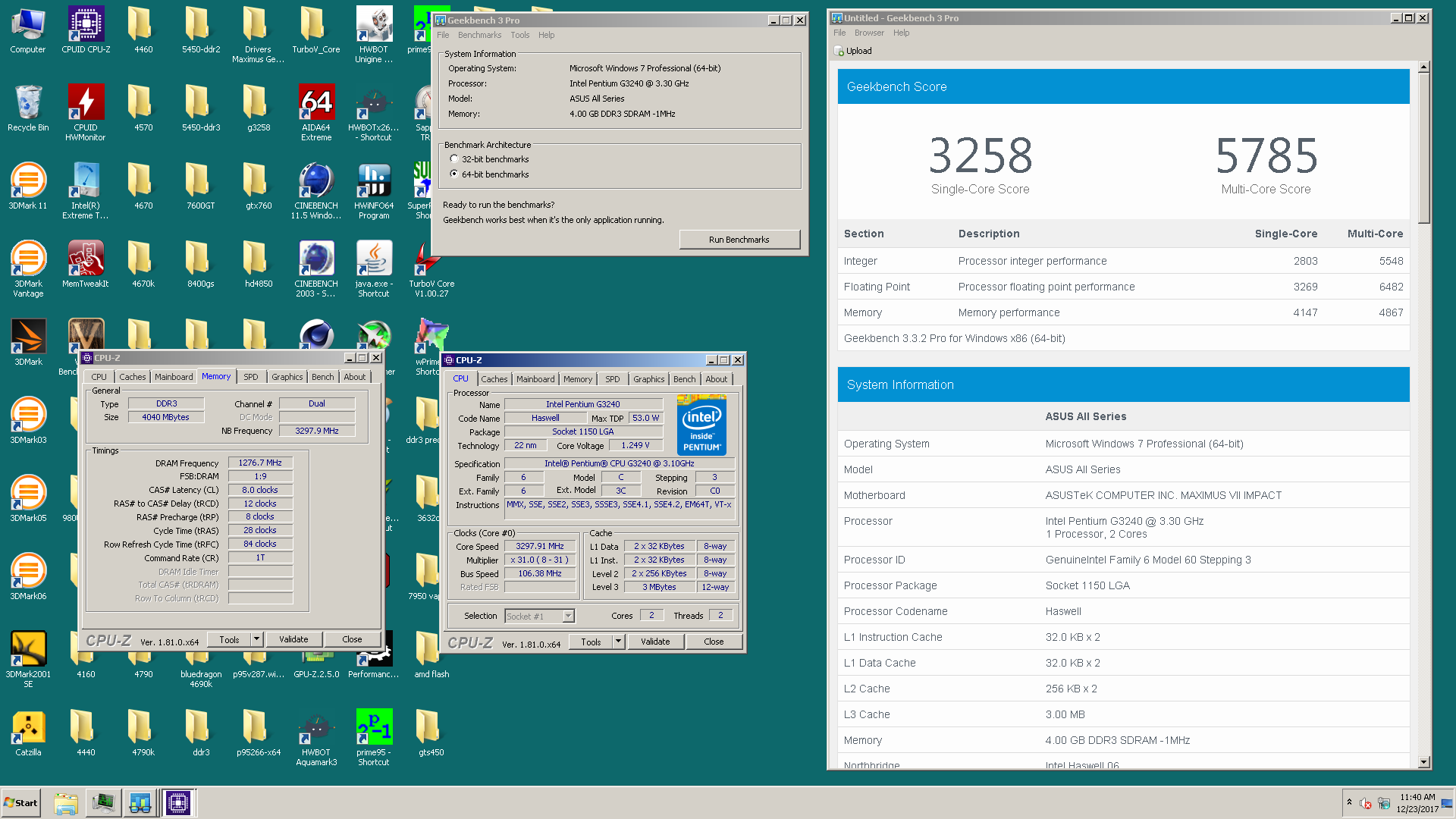
Task: Click the DRAM Frequency value 1276.7 MHz
Action: [x=260, y=463]
